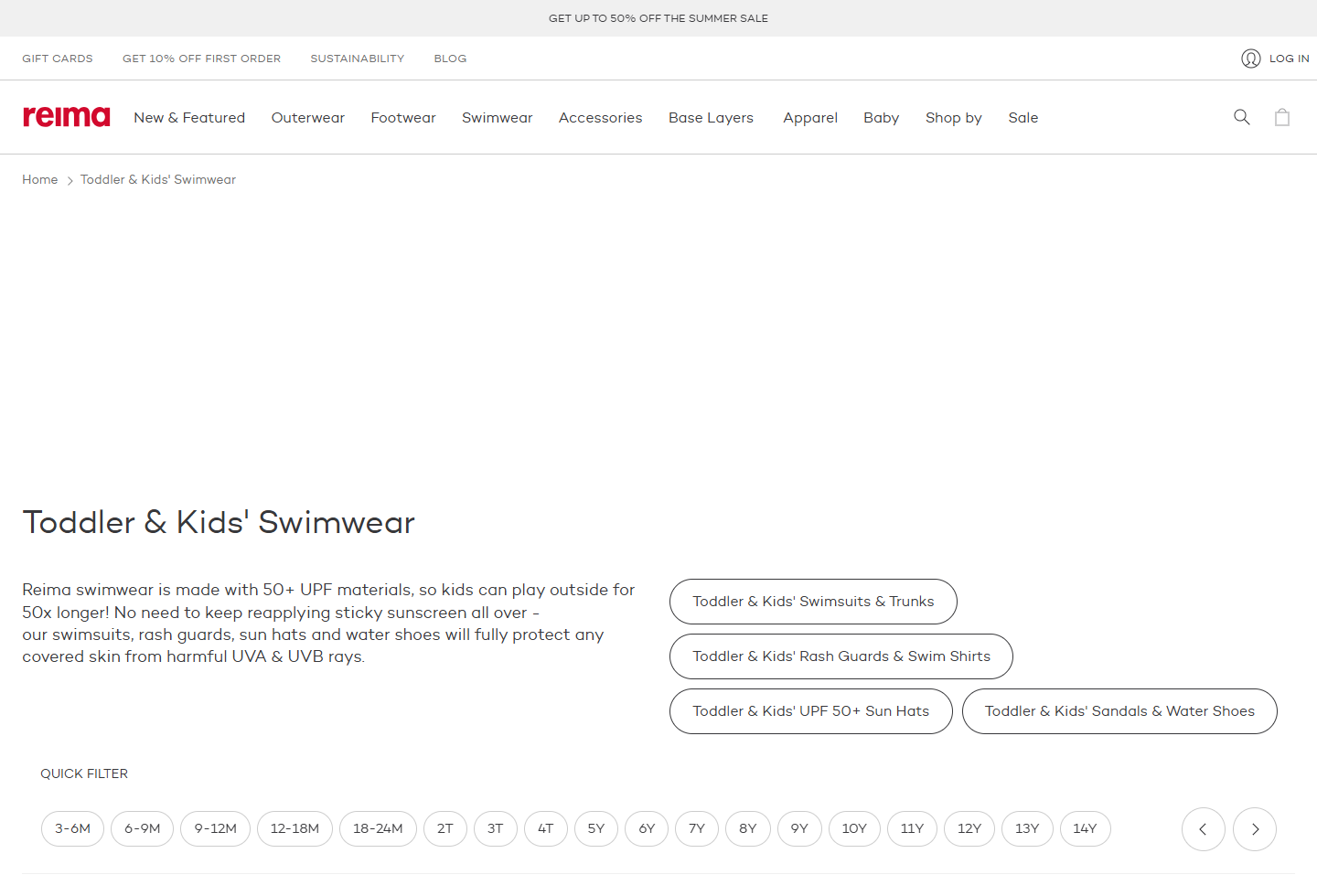The width and height of the screenshot is (1317, 896).
Task: Select the 12Y size filter
Action: click(x=969, y=829)
